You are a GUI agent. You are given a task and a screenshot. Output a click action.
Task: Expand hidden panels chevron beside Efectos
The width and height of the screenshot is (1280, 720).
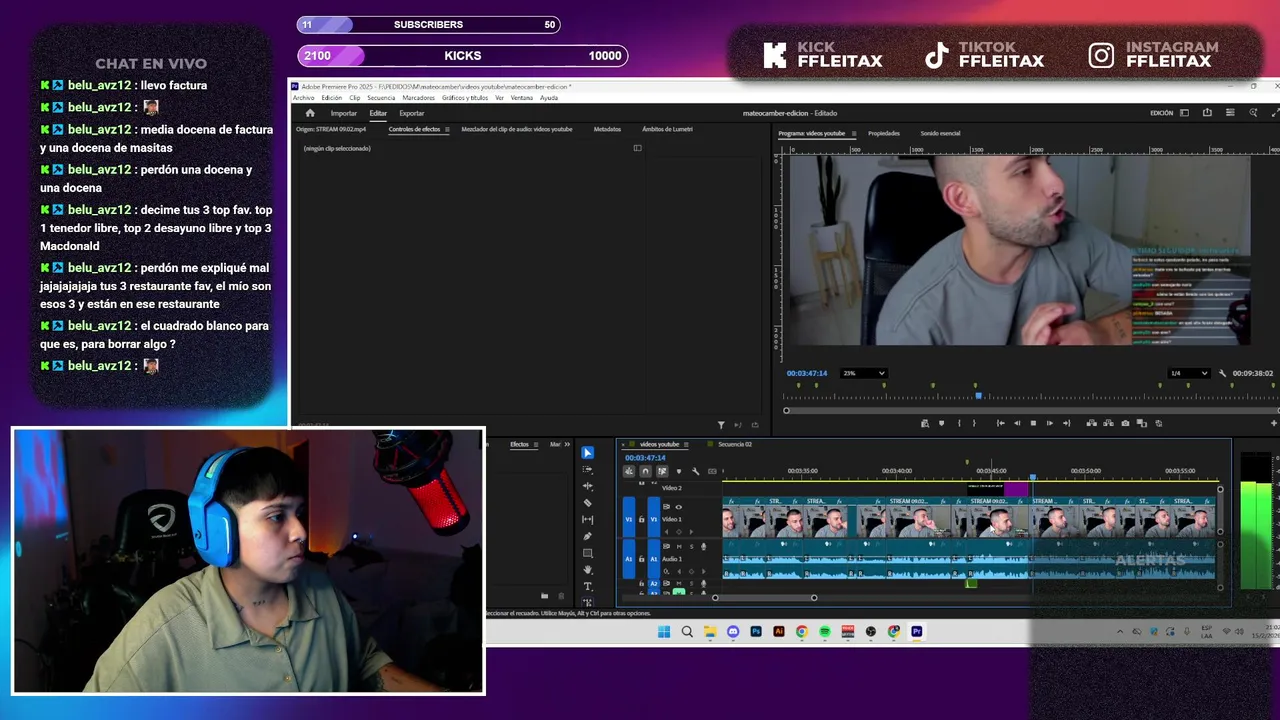click(567, 444)
